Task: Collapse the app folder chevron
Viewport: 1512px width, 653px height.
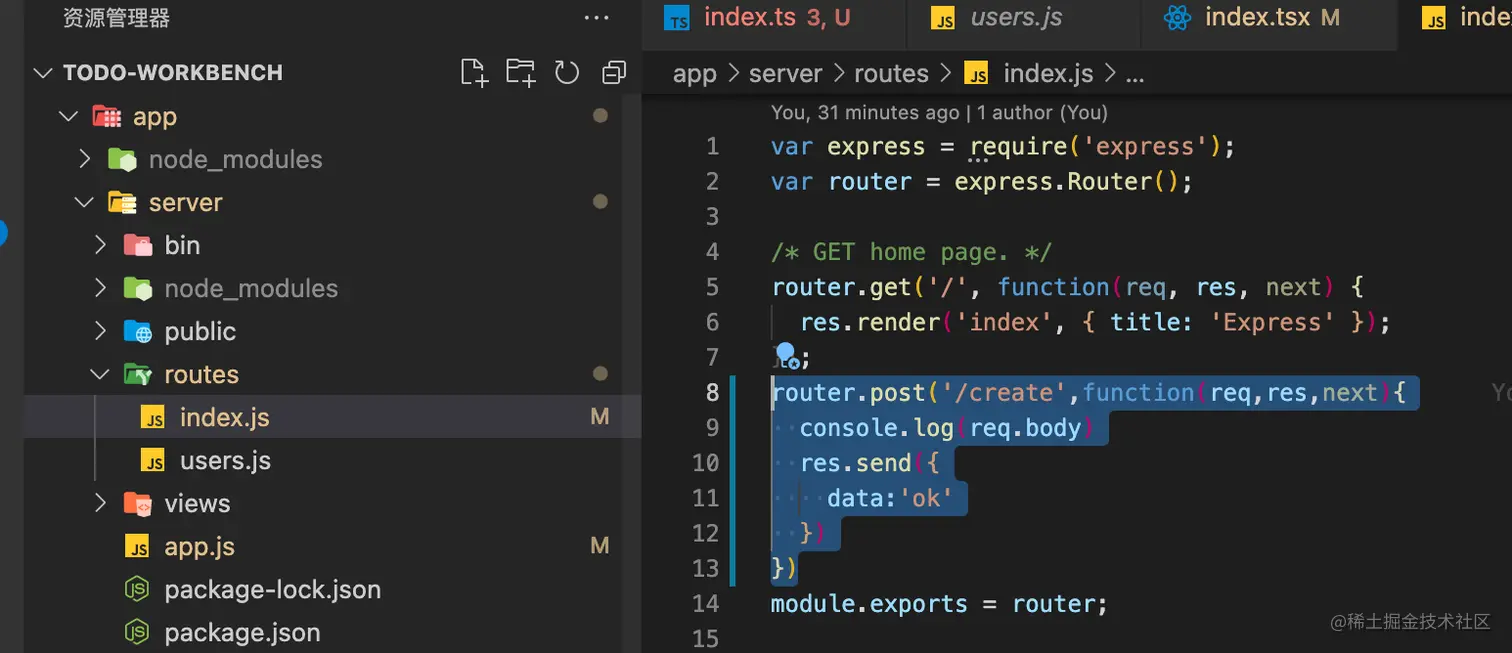Action: pyautogui.click(x=68, y=116)
